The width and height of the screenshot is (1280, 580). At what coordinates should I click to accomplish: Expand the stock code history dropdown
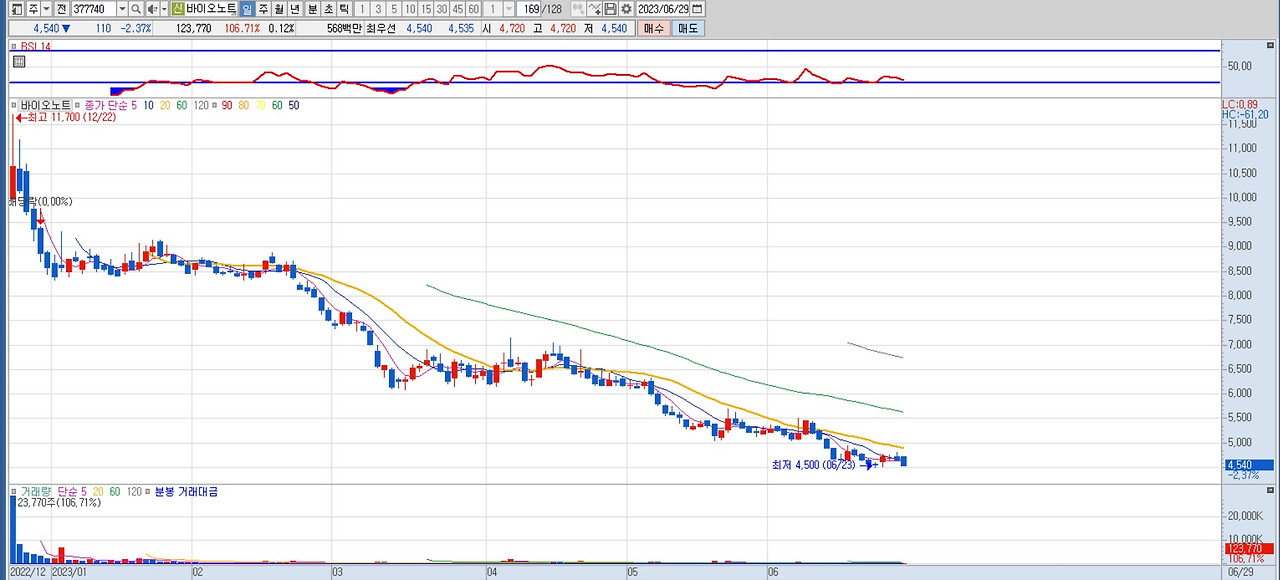click(x=122, y=9)
